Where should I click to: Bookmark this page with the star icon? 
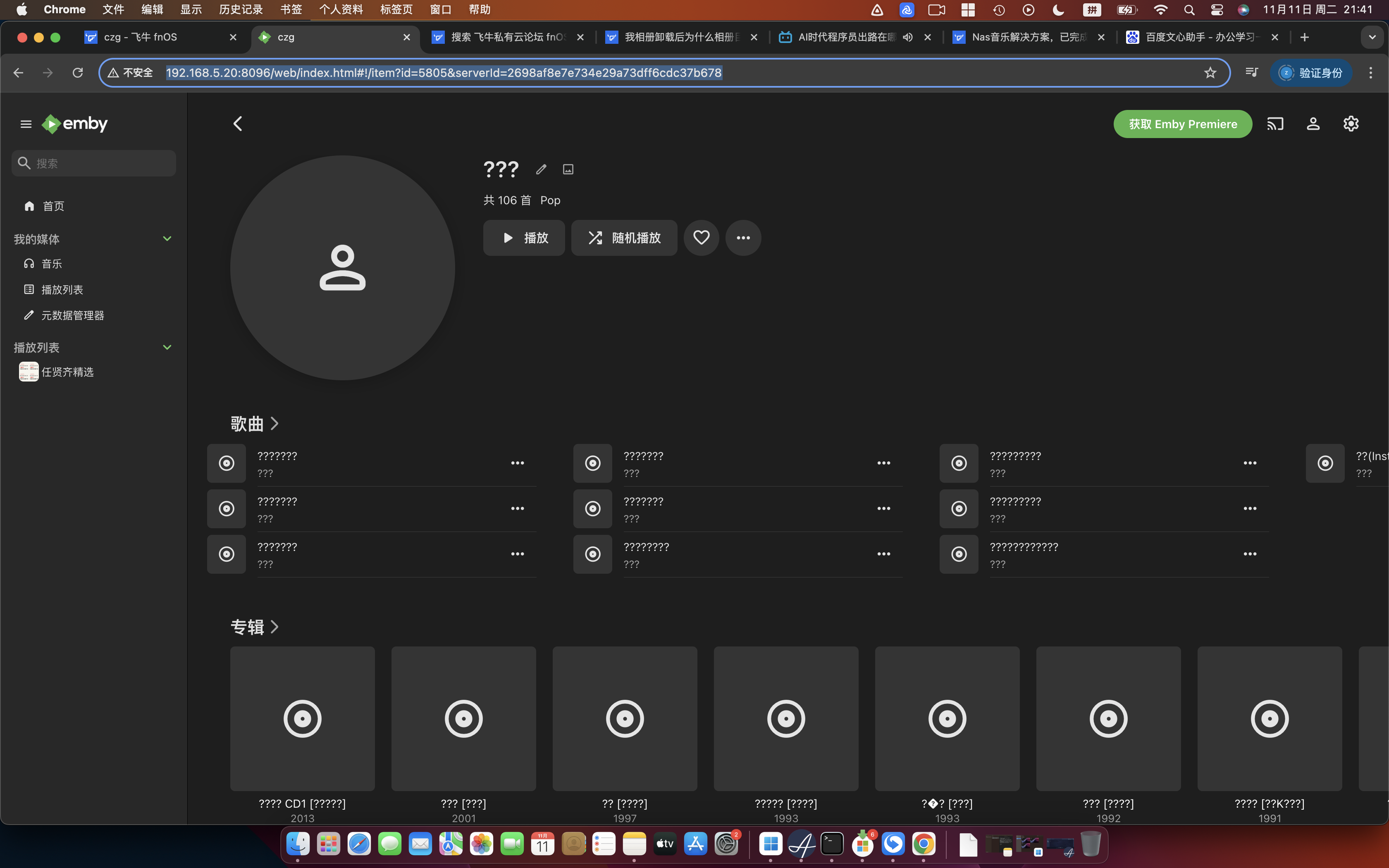(1210, 73)
